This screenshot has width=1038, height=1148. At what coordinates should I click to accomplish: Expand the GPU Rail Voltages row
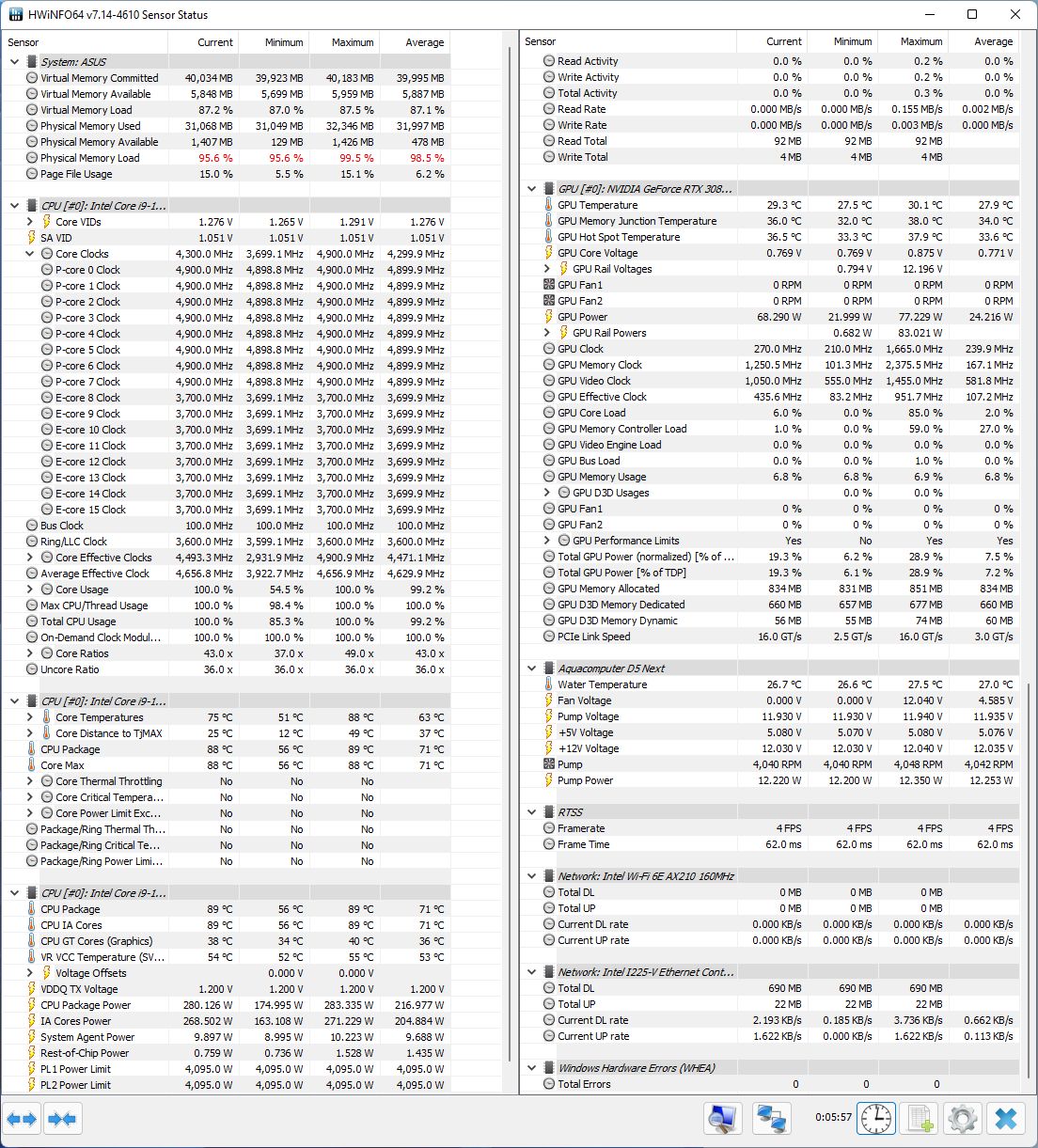point(547,269)
